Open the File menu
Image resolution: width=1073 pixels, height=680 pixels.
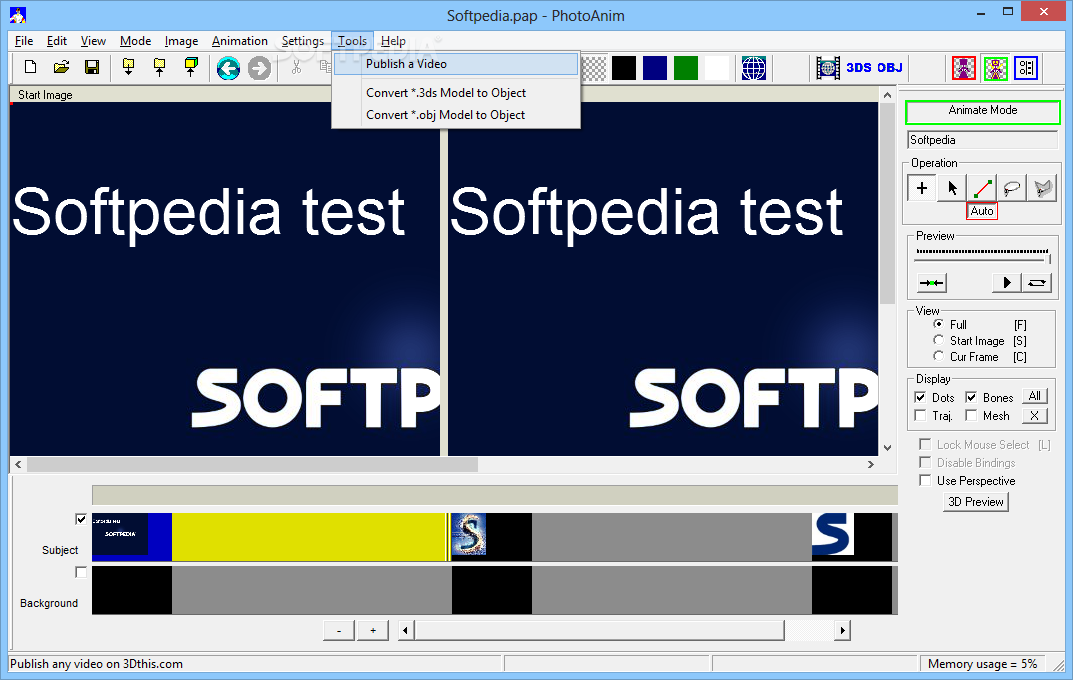point(24,41)
